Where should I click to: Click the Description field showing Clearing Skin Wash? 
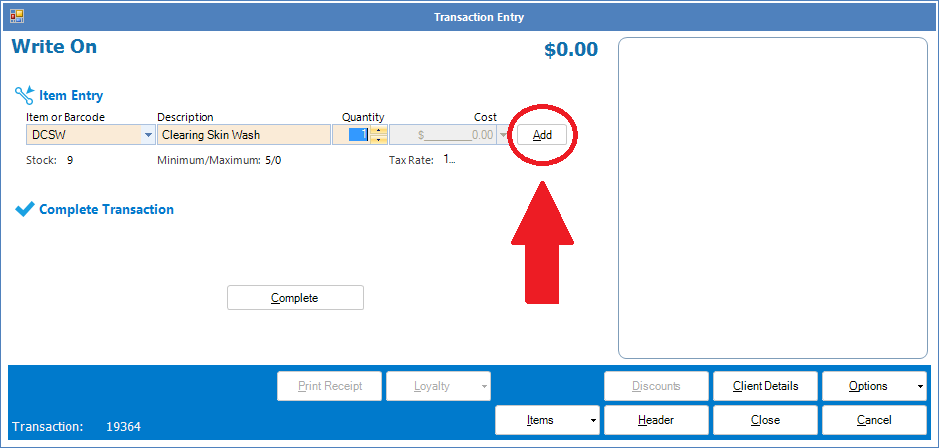tap(243, 135)
